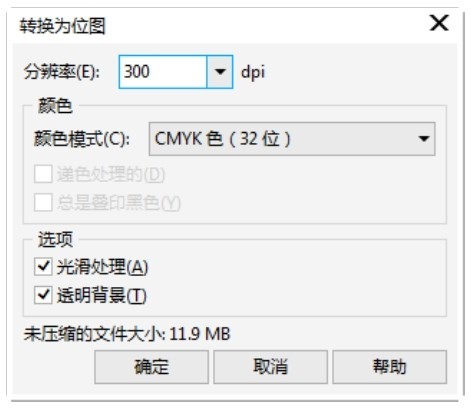Image resolution: width=471 pixels, height=408 pixels.
Task: Toggle the 递色处理的(D) checkbox
Action: click(43, 174)
